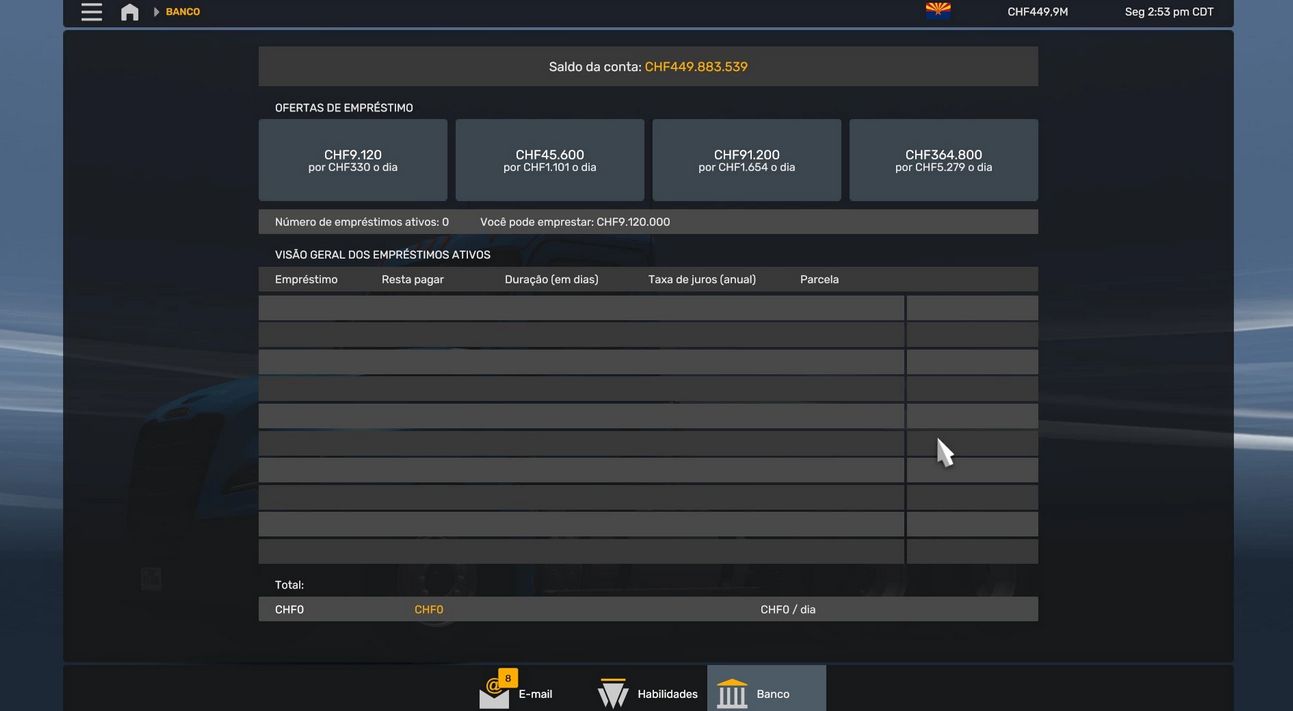
Task: Click the top-bar balance CHF449,9M
Action: pos(1037,12)
